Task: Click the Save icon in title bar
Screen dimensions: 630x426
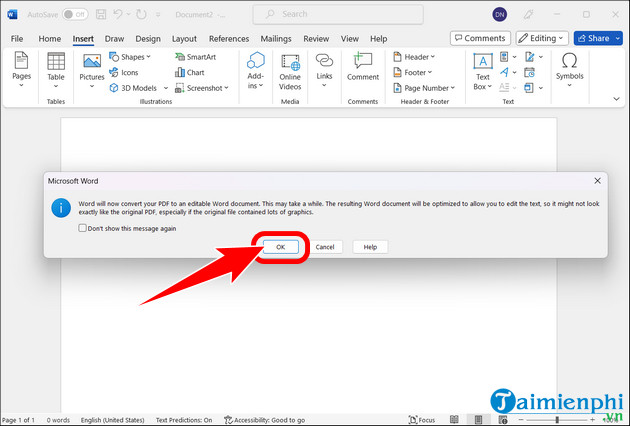Action: click(101, 14)
